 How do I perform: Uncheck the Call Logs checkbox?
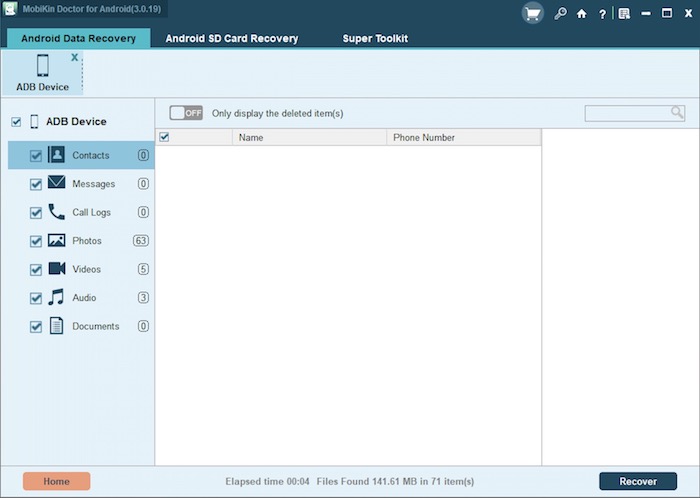click(x=36, y=213)
